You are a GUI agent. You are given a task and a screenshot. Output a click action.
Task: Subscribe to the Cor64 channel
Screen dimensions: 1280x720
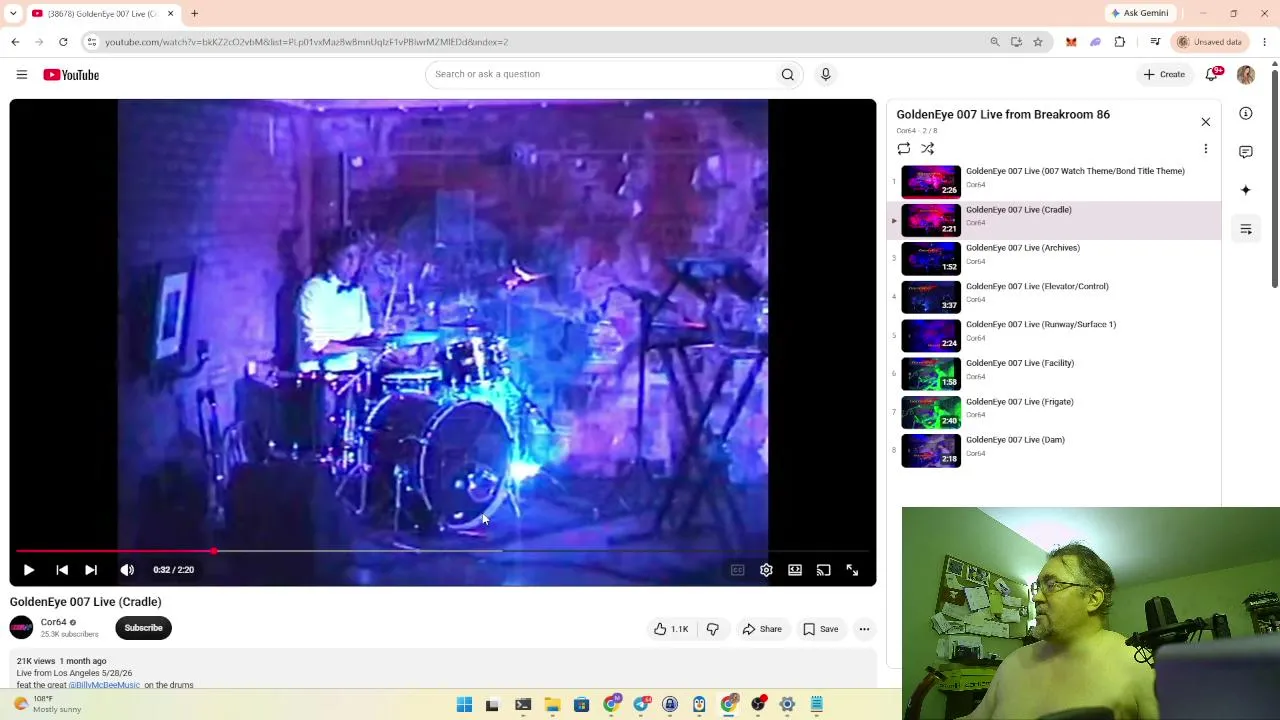[x=143, y=628]
